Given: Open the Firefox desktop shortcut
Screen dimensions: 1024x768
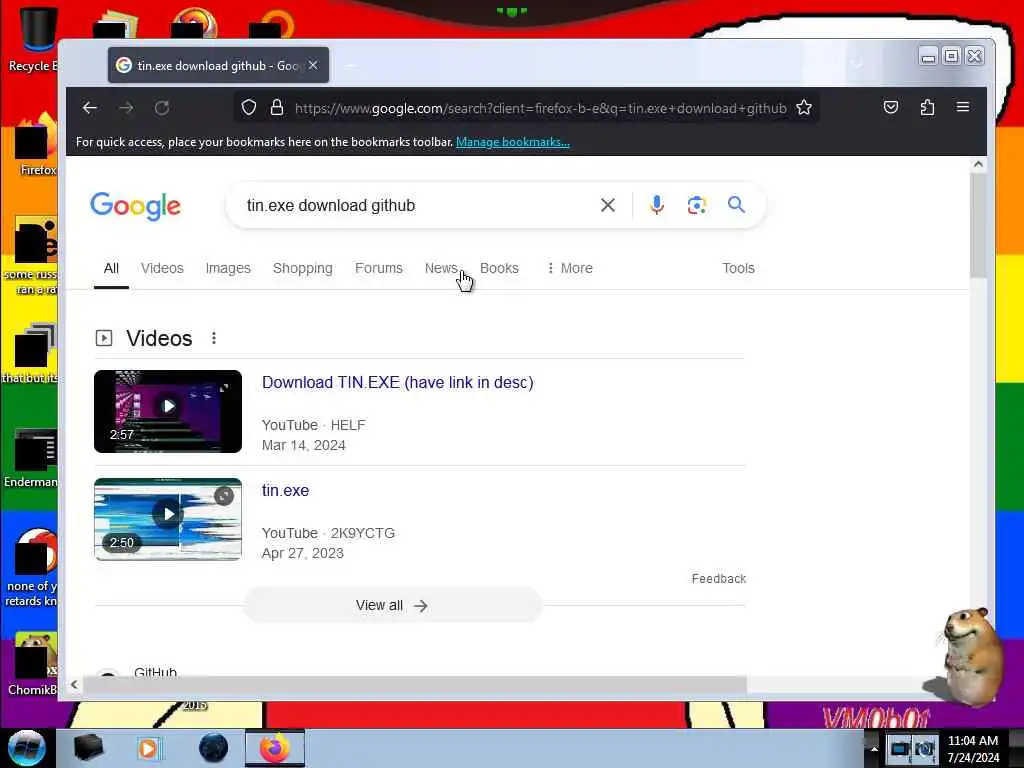Looking at the screenshot, I should tap(36, 145).
